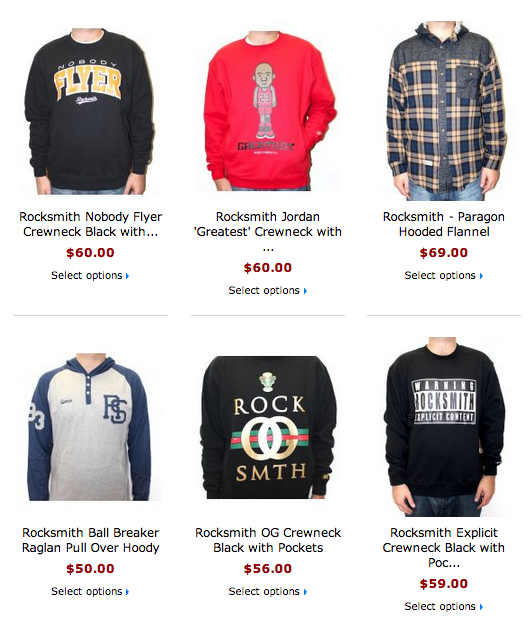The height and width of the screenshot is (629, 530).
Task: Open the red Jordan Greatest crewneck image
Action: click(268, 111)
